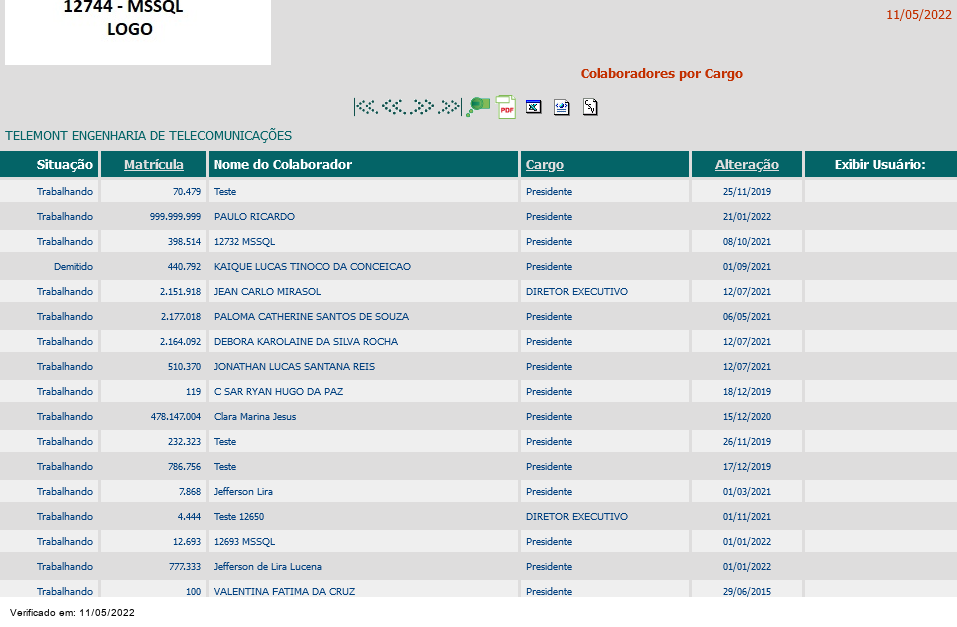Click Presidente cargo in PAULO RICARDO row
Screen dimensions: 957x627
[549, 217]
